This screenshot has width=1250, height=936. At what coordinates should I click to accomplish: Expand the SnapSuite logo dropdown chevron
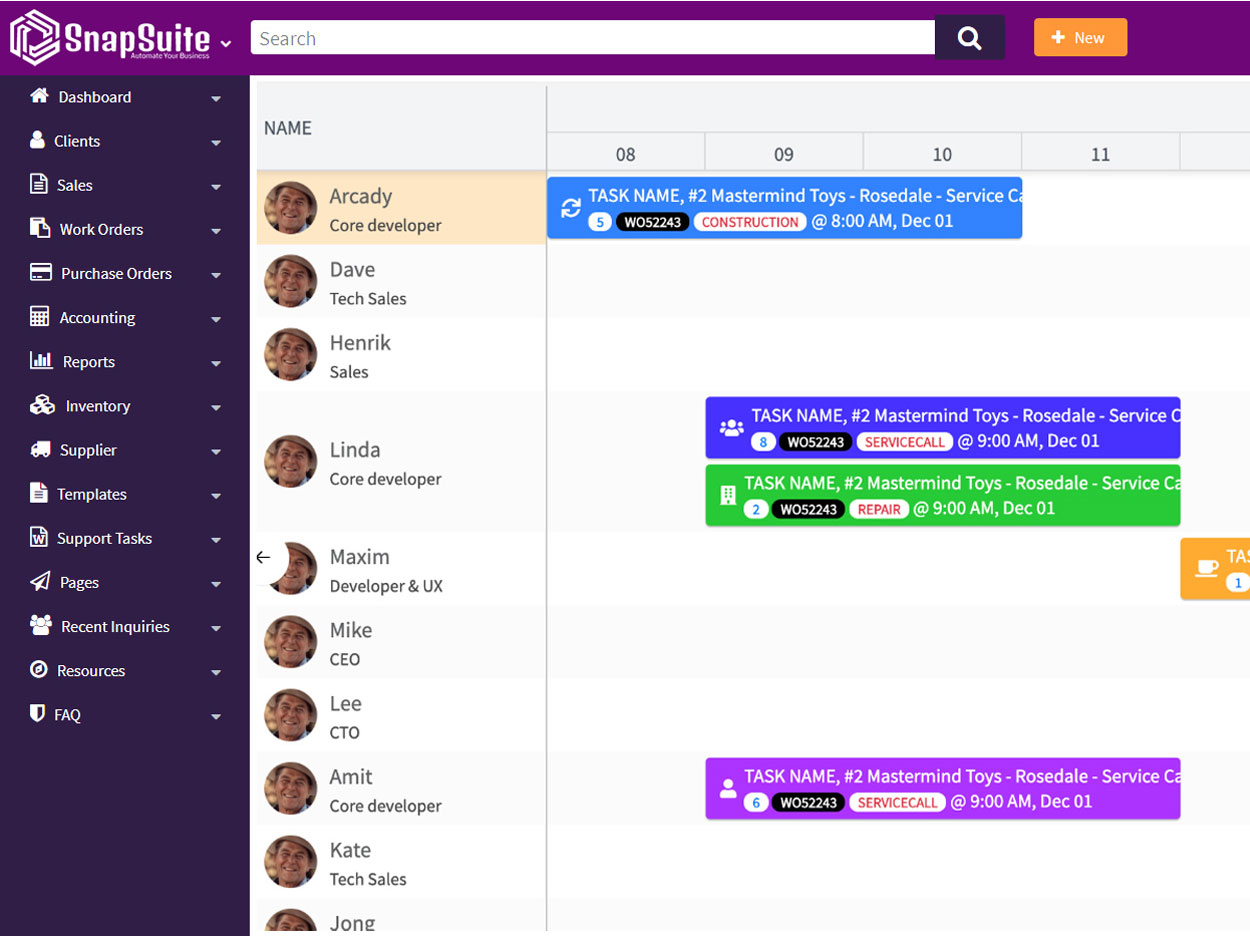click(226, 43)
